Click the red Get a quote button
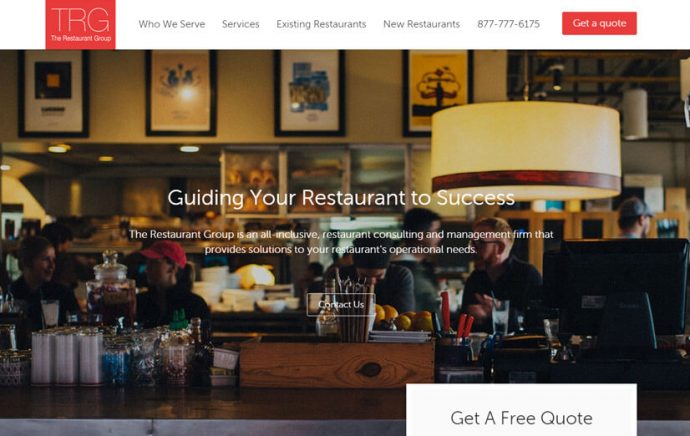Viewport: 690px width, 436px height. pos(599,23)
